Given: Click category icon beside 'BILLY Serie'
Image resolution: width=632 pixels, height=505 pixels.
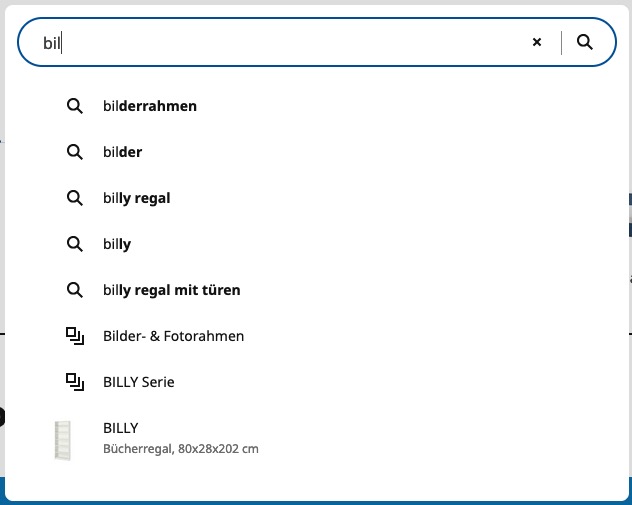Looking at the screenshot, I should pyautogui.click(x=75, y=382).
